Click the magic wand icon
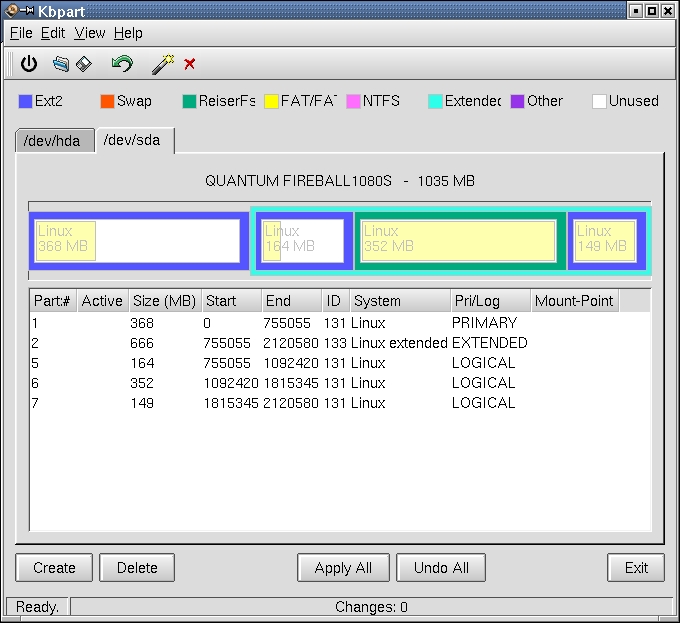The height and width of the screenshot is (623, 680). pyautogui.click(x=163, y=64)
